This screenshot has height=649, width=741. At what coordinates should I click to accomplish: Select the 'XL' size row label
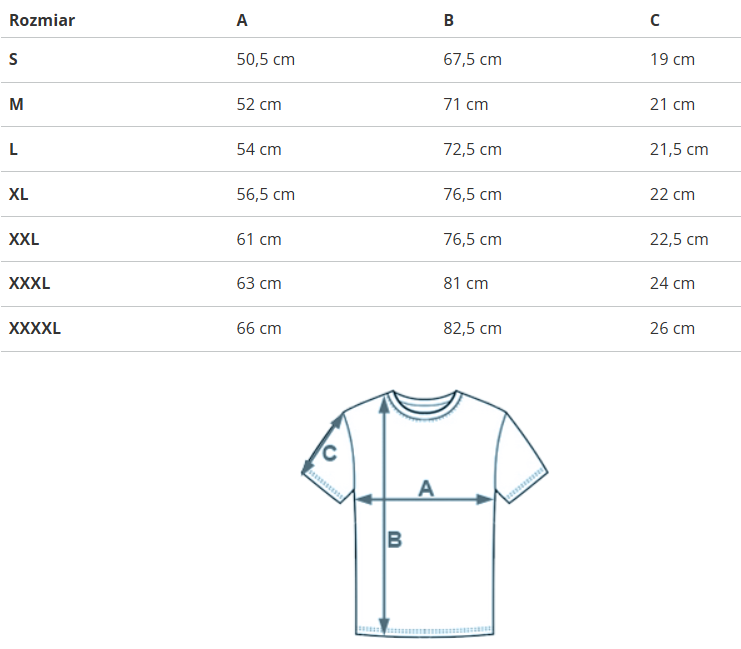click(x=19, y=194)
